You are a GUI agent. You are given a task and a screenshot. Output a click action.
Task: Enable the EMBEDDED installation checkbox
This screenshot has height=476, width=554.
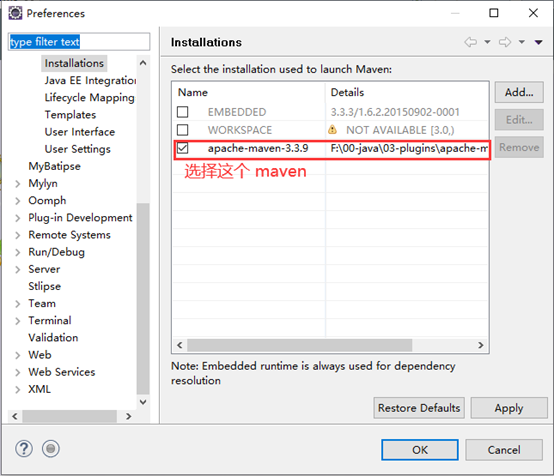coord(182,112)
